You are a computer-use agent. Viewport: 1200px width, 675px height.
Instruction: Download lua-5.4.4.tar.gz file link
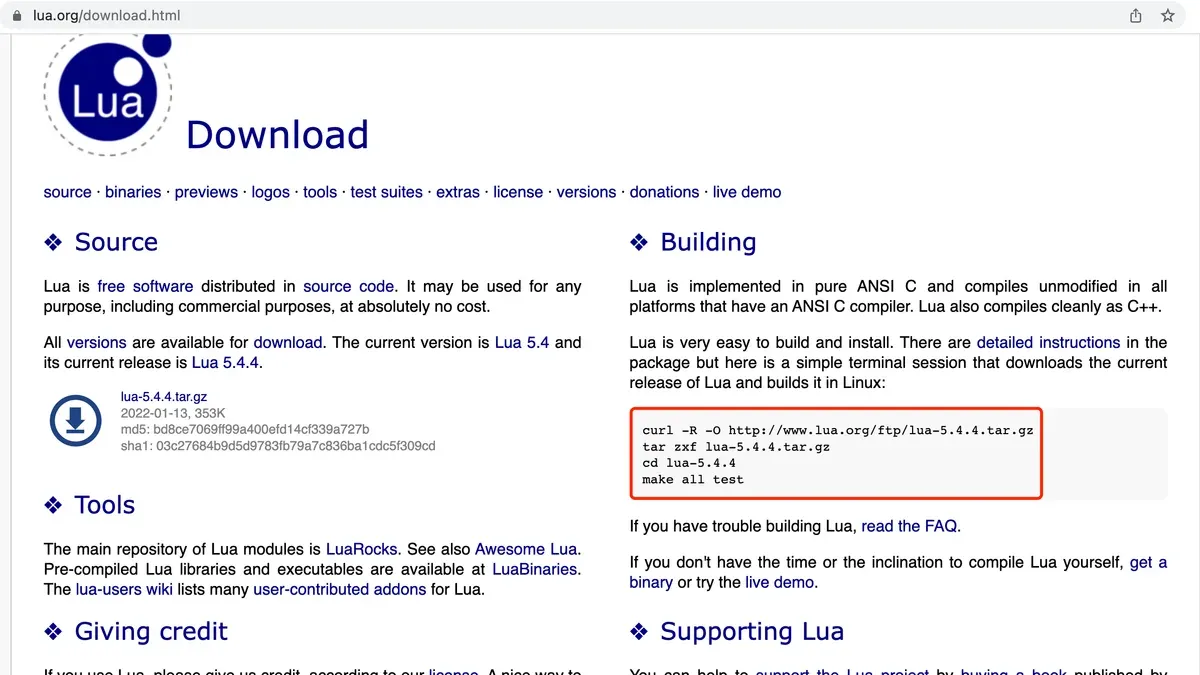(164, 397)
